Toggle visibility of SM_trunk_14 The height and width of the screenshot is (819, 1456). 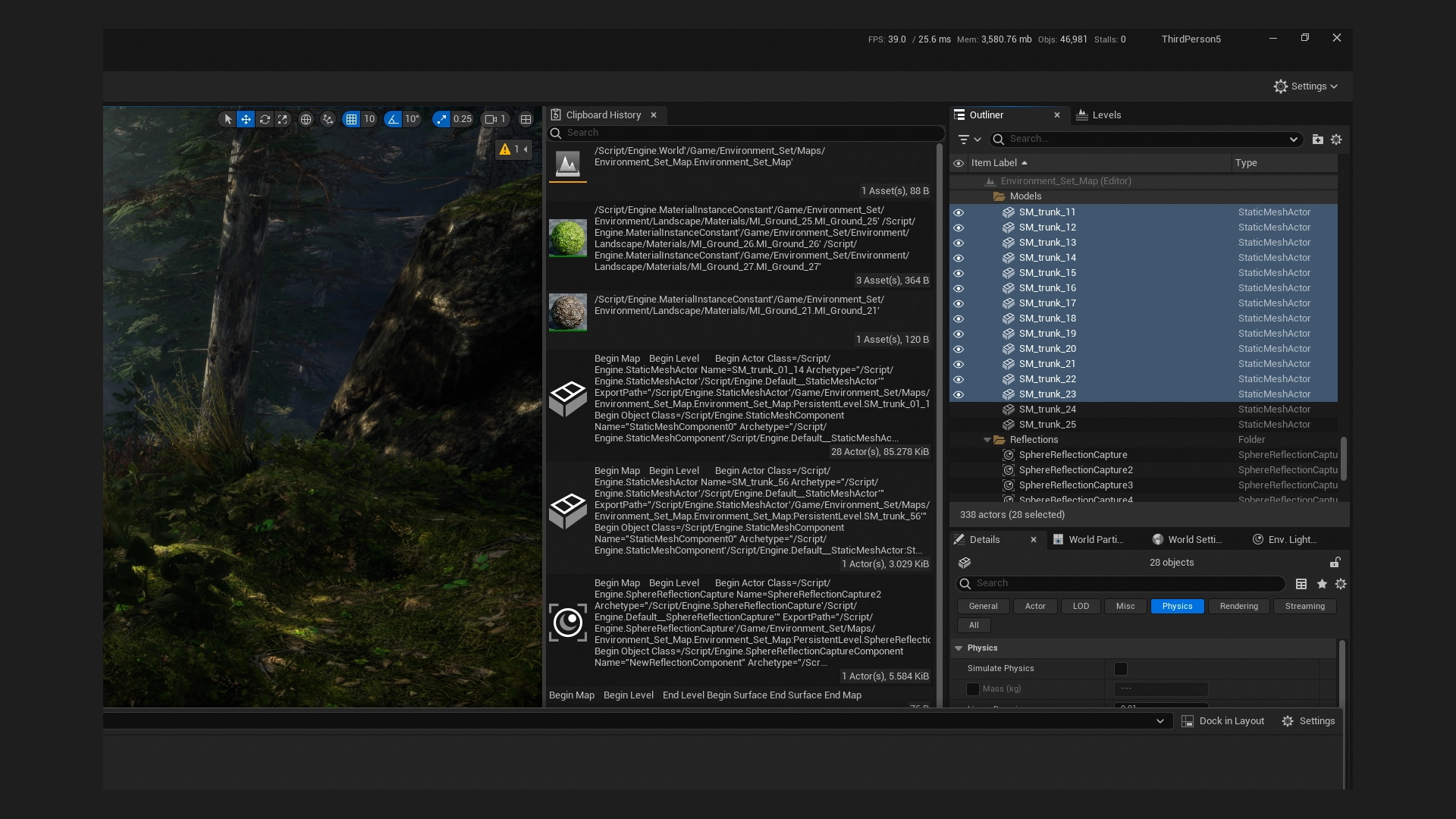[x=959, y=259]
